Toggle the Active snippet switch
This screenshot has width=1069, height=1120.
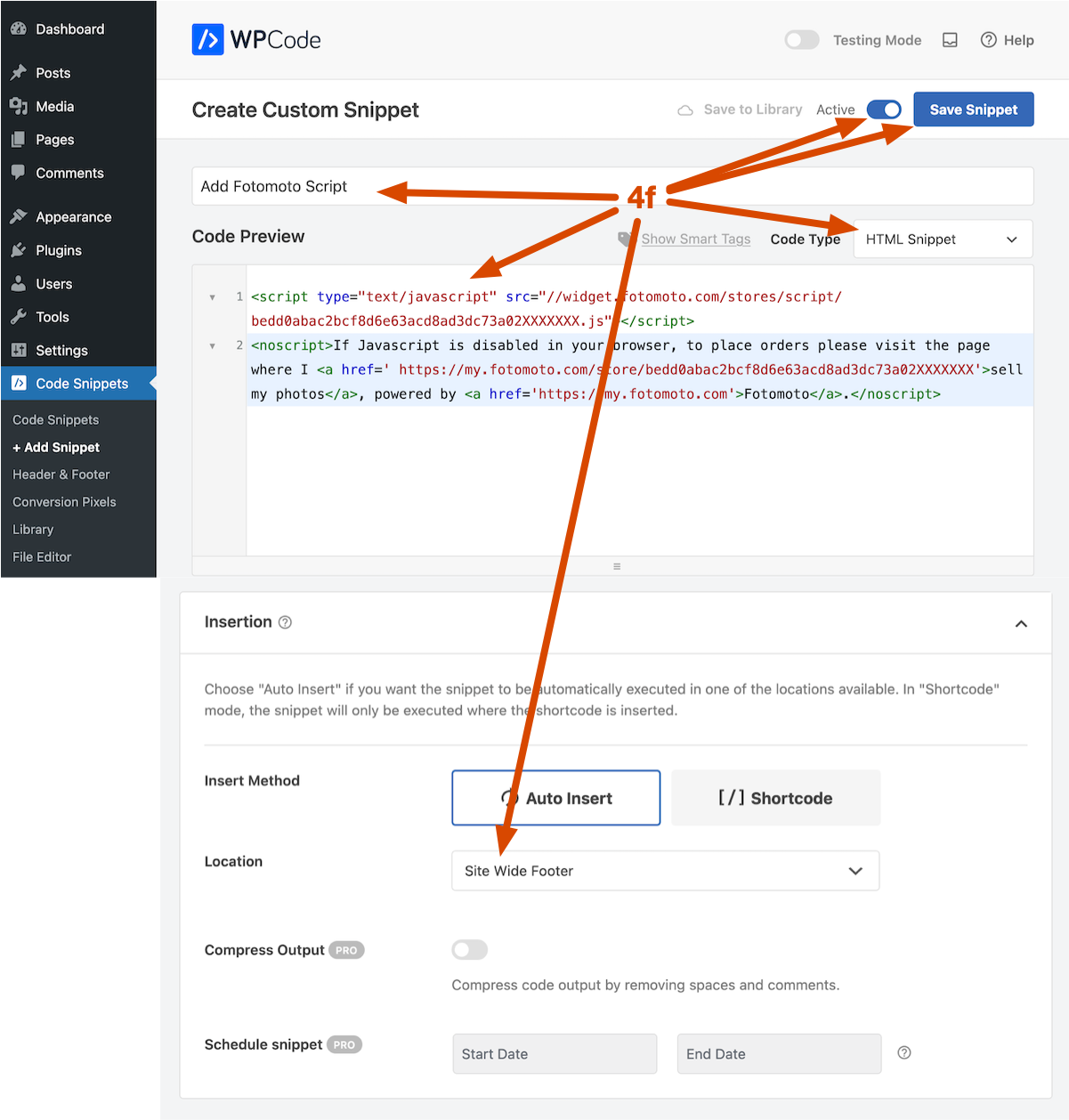884,110
